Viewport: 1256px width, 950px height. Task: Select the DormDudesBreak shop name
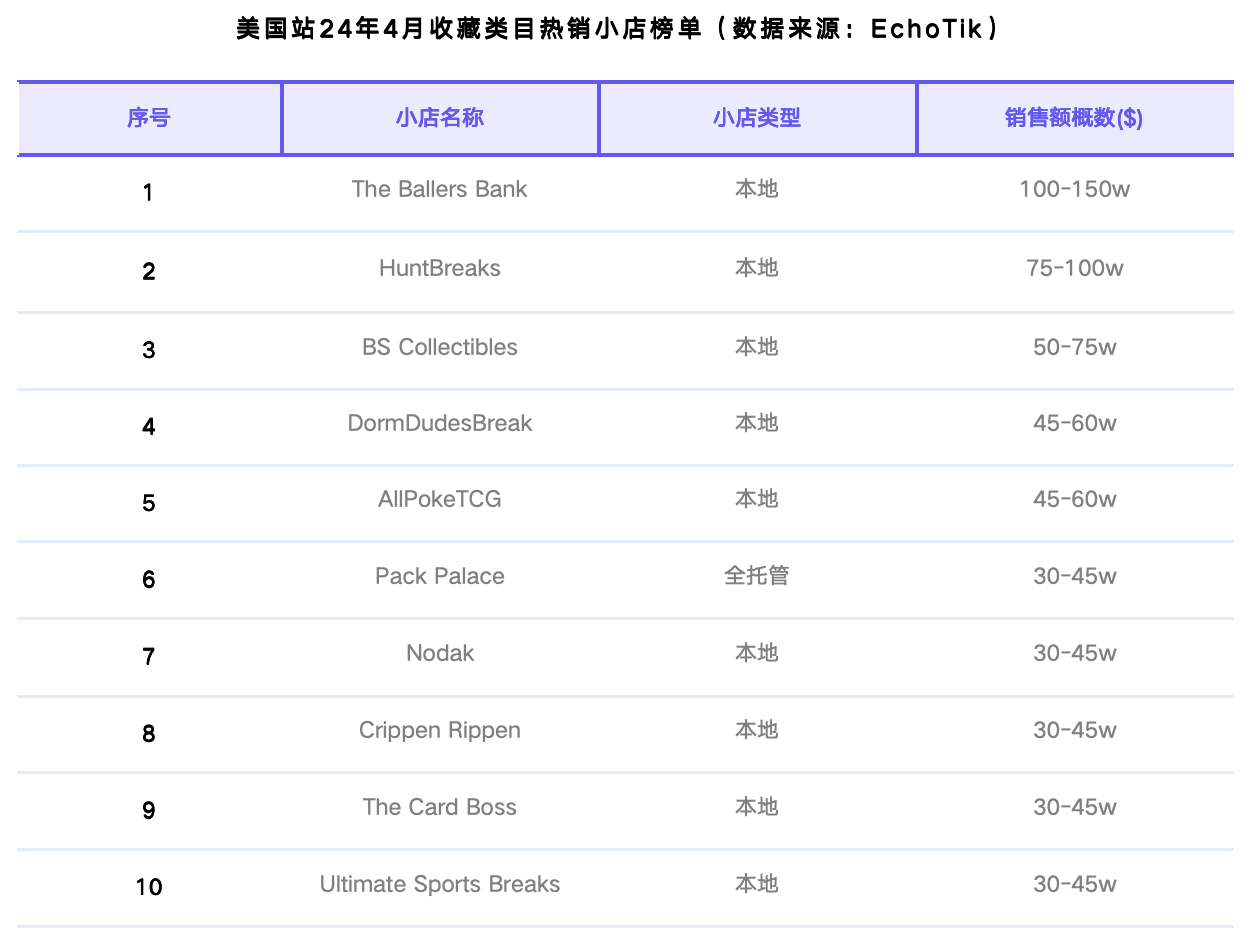(x=440, y=423)
